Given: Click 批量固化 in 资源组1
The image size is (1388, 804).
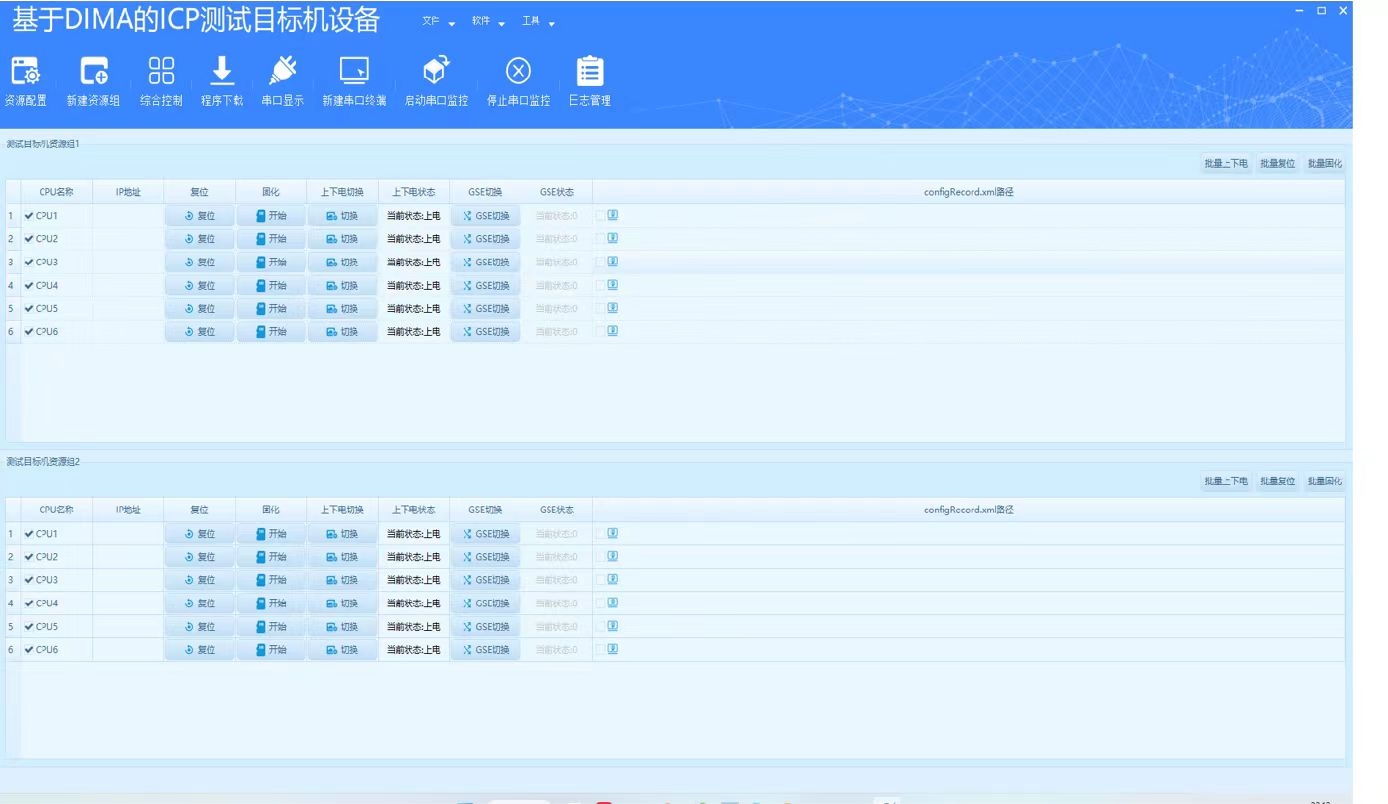Looking at the screenshot, I should (1325, 163).
